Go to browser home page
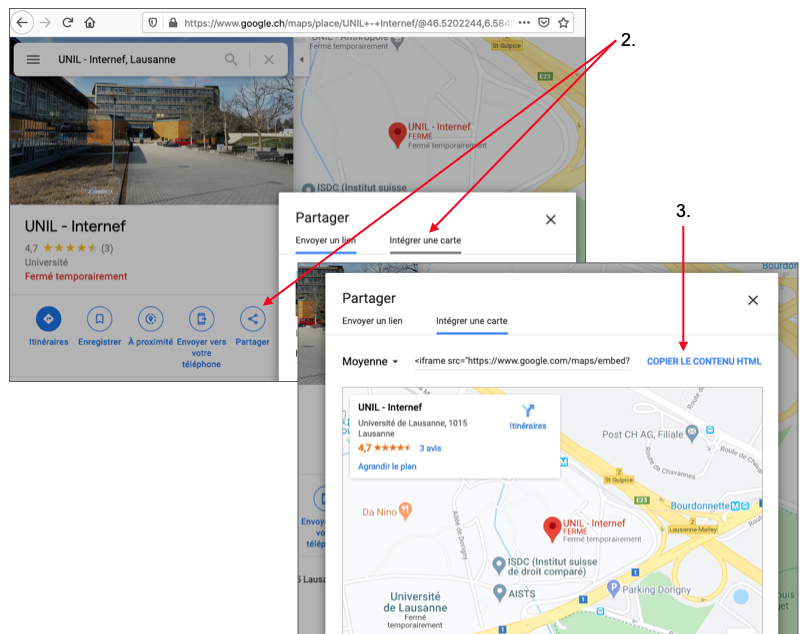 point(91,22)
